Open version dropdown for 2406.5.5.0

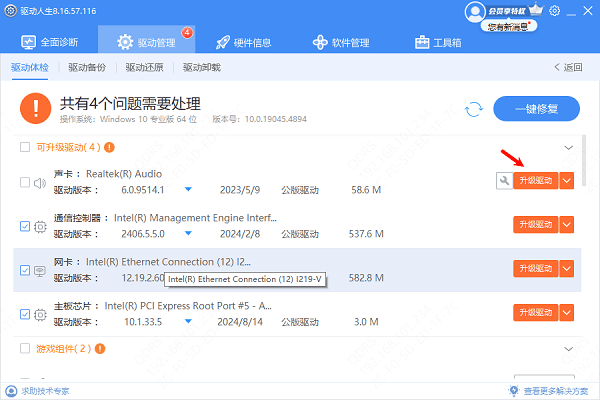(x=188, y=233)
